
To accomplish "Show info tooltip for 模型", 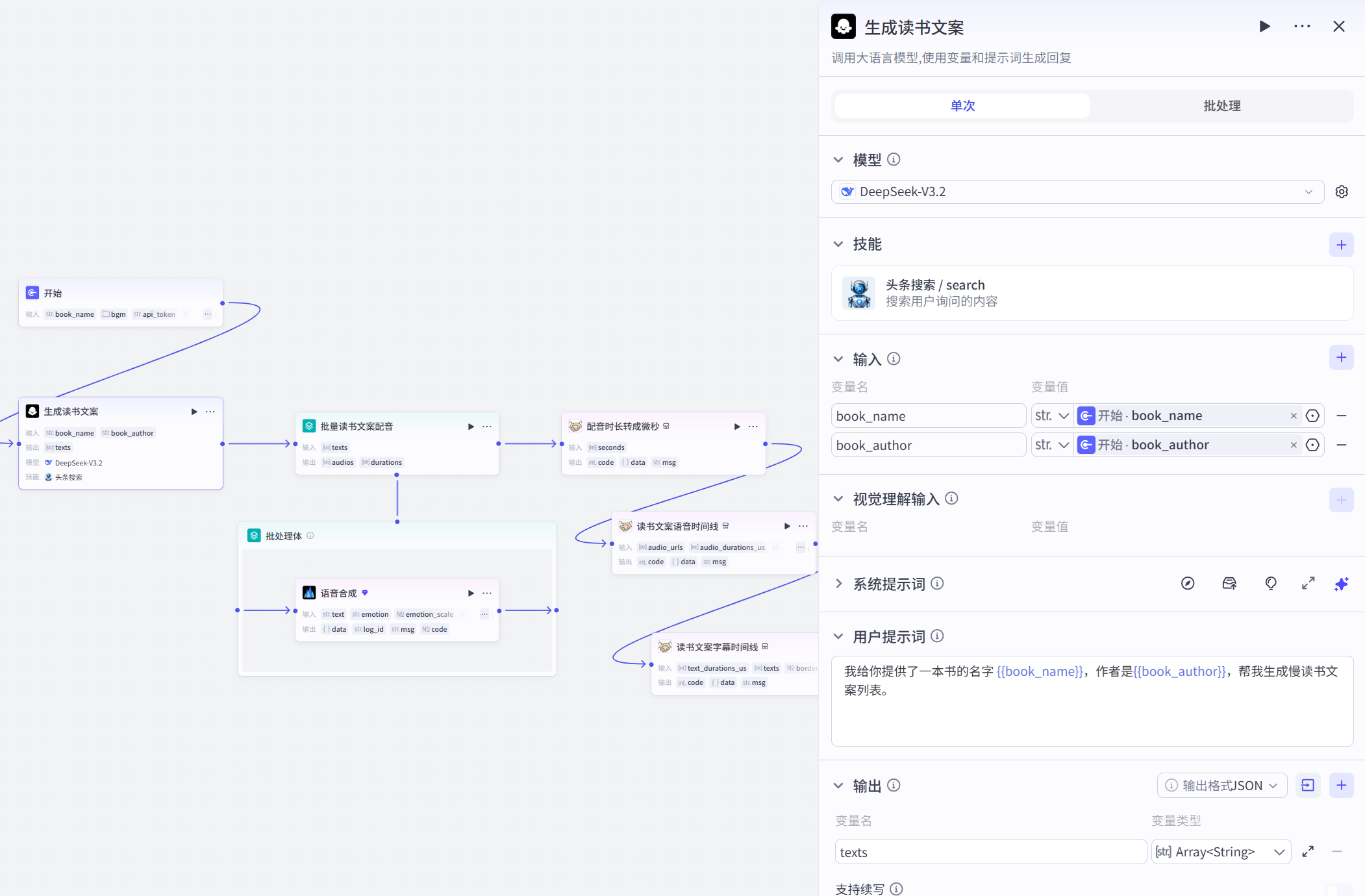I will pyautogui.click(x=894, y=159).
